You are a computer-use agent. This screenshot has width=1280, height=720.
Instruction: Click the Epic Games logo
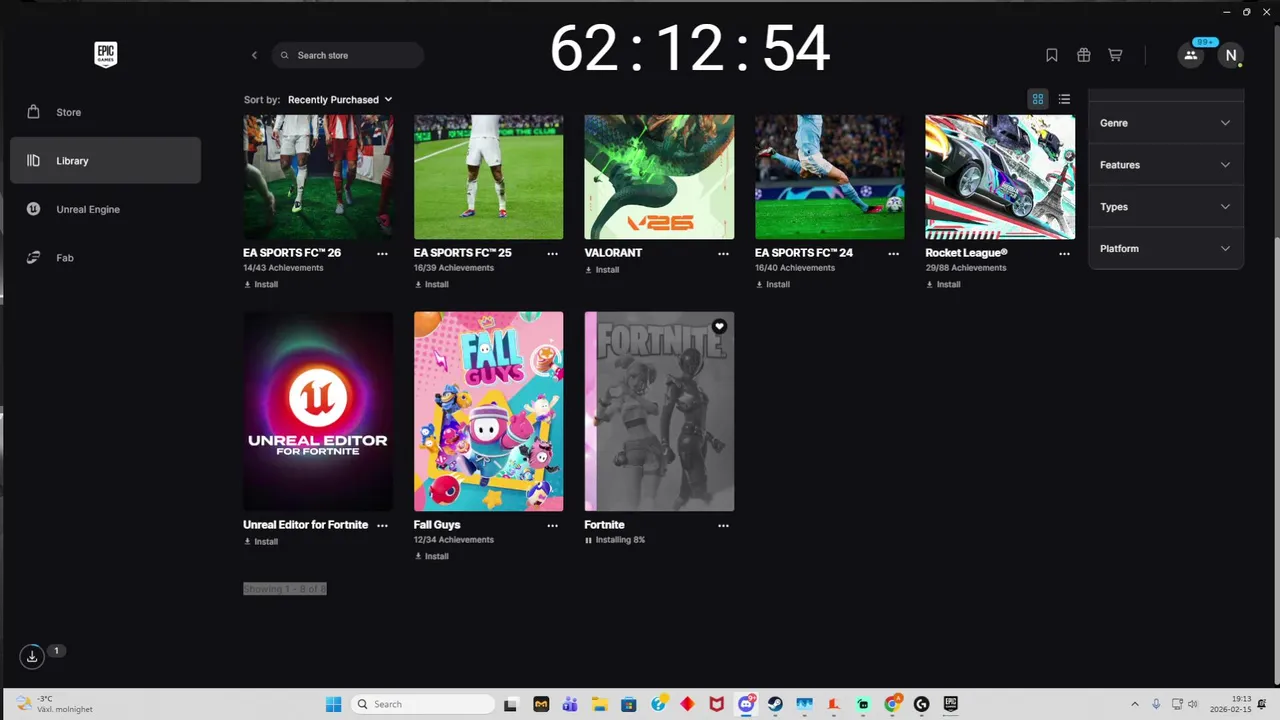pyautogui.click(x=106, y=55)
